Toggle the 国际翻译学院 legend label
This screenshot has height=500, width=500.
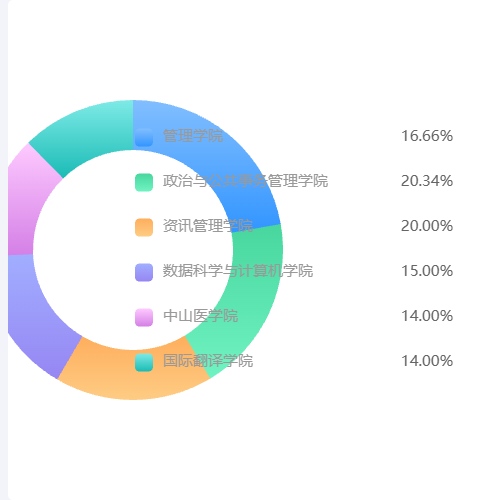[x=208, y=361]
